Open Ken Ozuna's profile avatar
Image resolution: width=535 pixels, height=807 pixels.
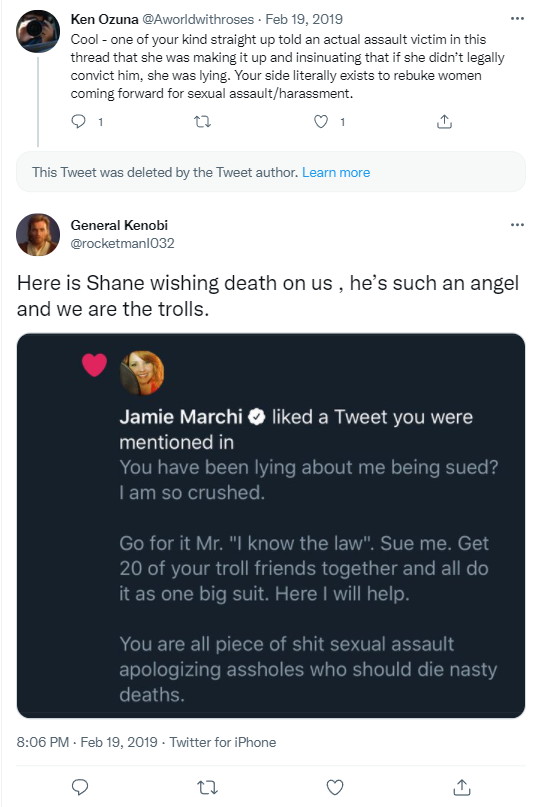click(38, 31)
